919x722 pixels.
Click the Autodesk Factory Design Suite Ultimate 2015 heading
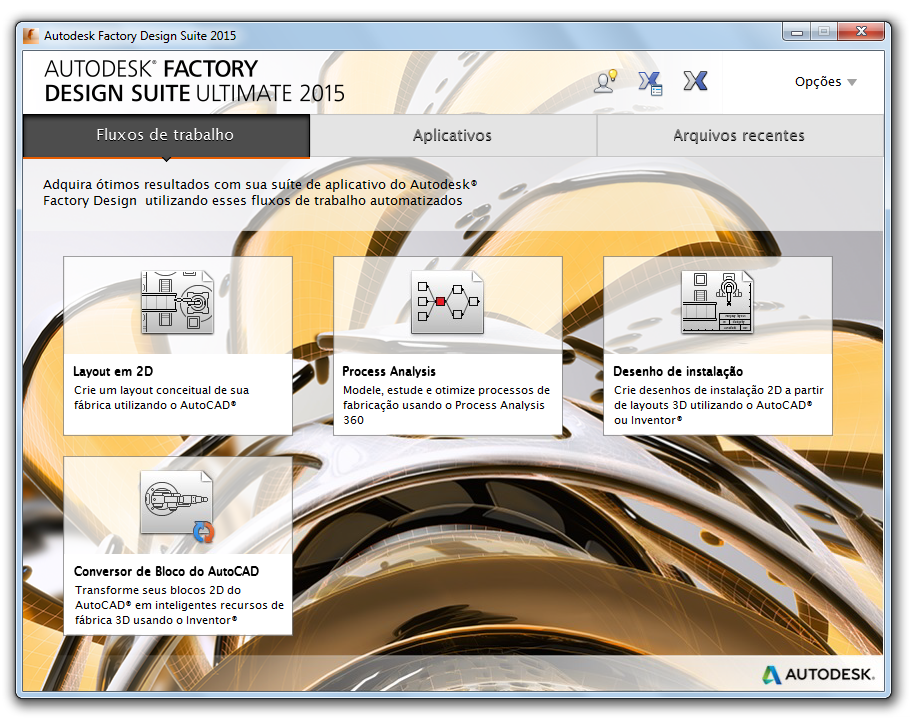(195, 81)
